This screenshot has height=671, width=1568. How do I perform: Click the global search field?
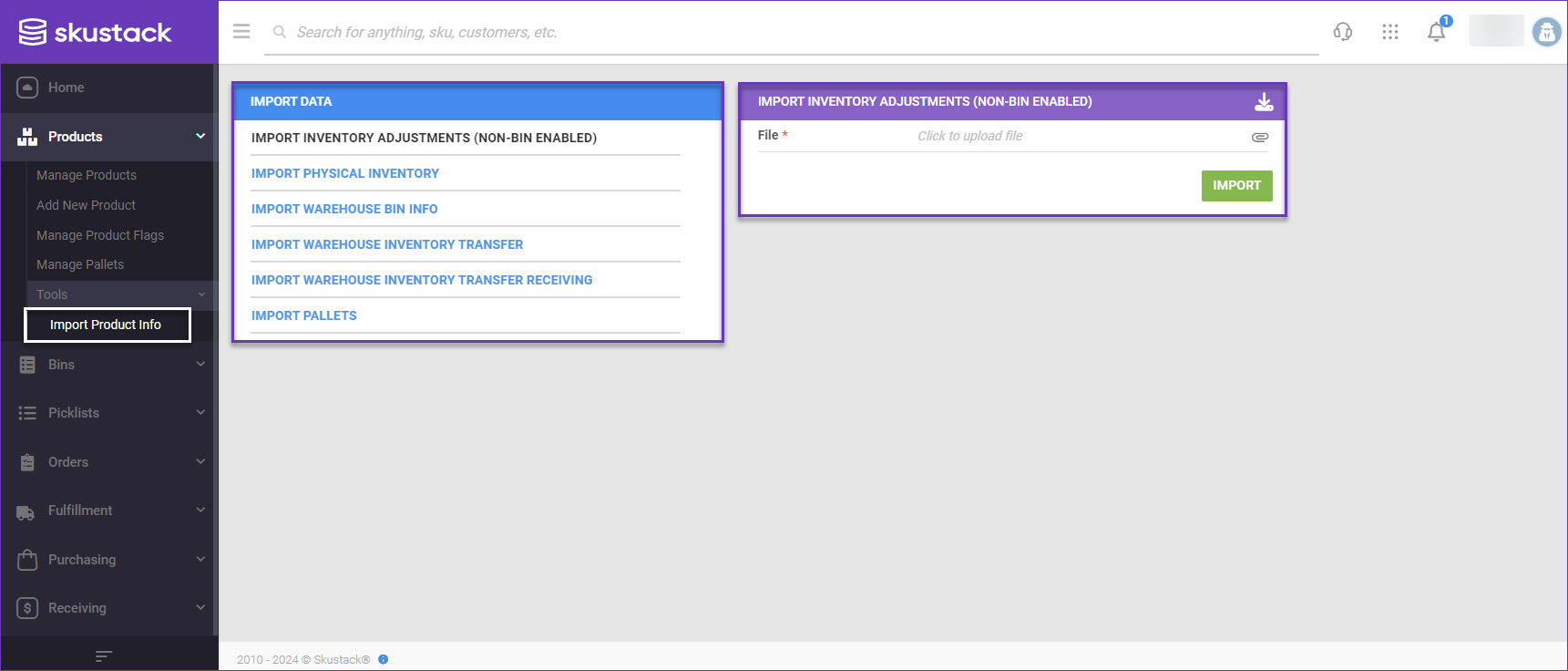click(x=793, y=32)
